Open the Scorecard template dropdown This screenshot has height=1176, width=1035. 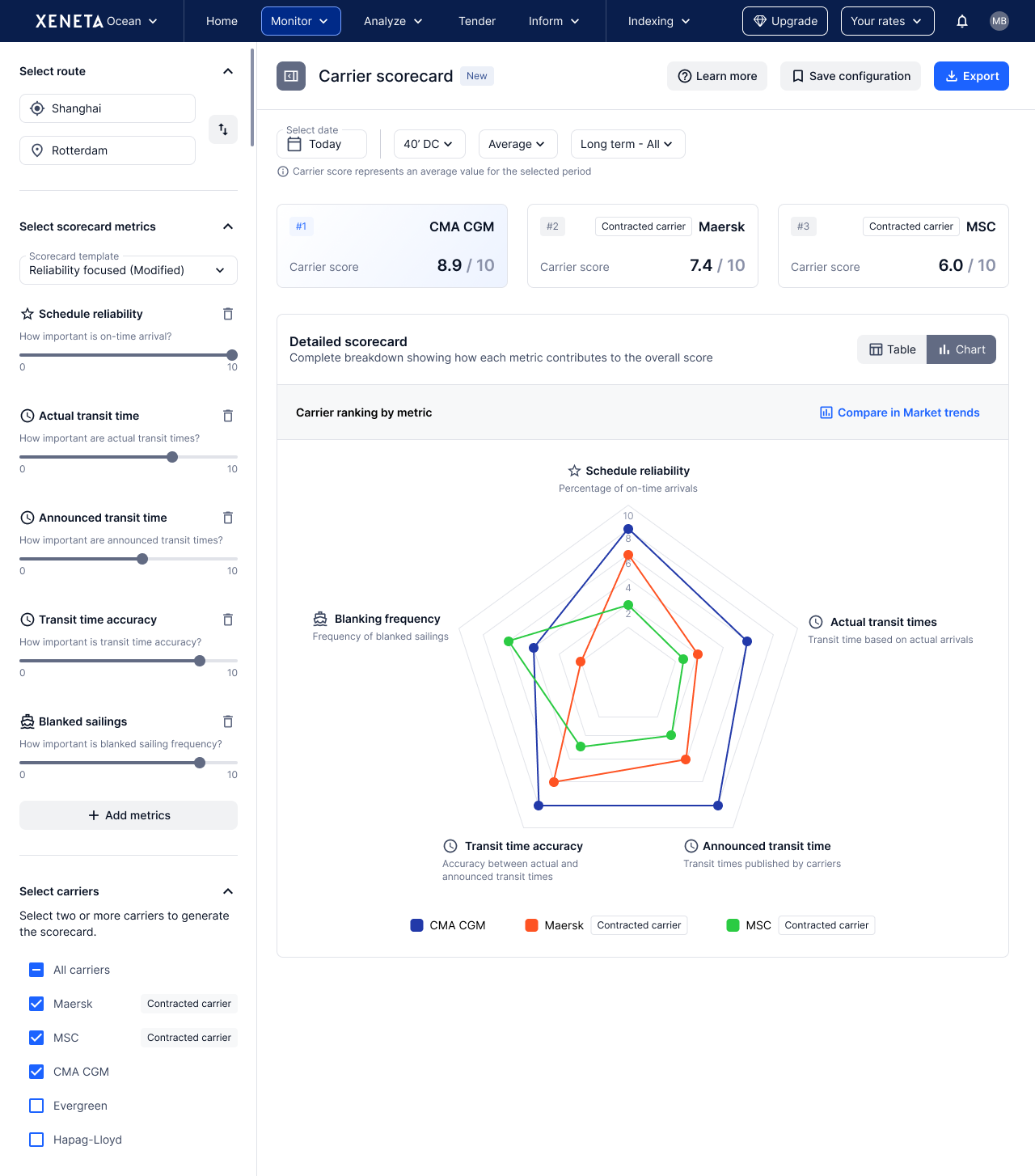coord(128,270)
